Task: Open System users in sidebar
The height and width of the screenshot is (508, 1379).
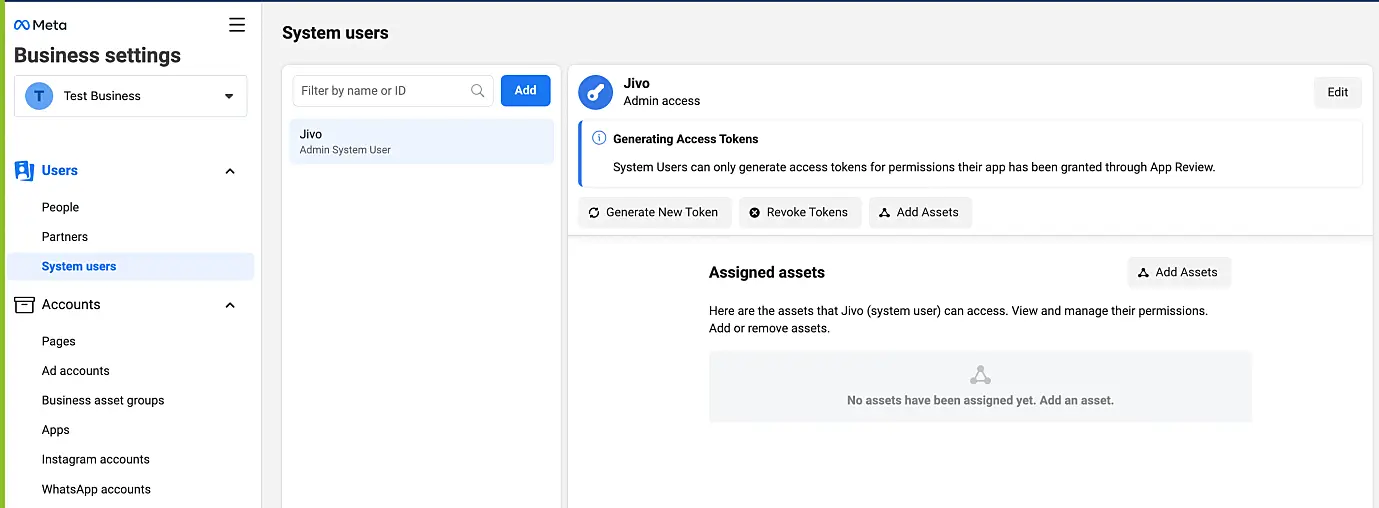Action: coord(79,267)
